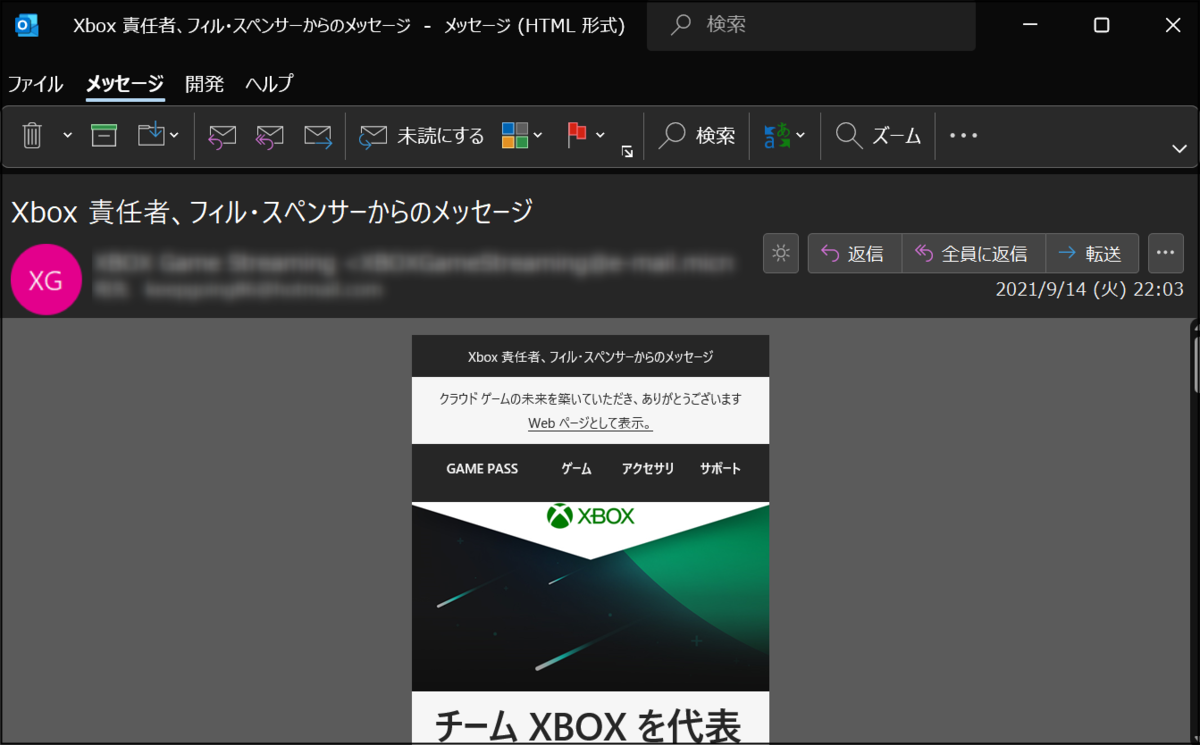1200x745 pixels.
Task: Click inside the top search field
Action: [x=811, y=25]
